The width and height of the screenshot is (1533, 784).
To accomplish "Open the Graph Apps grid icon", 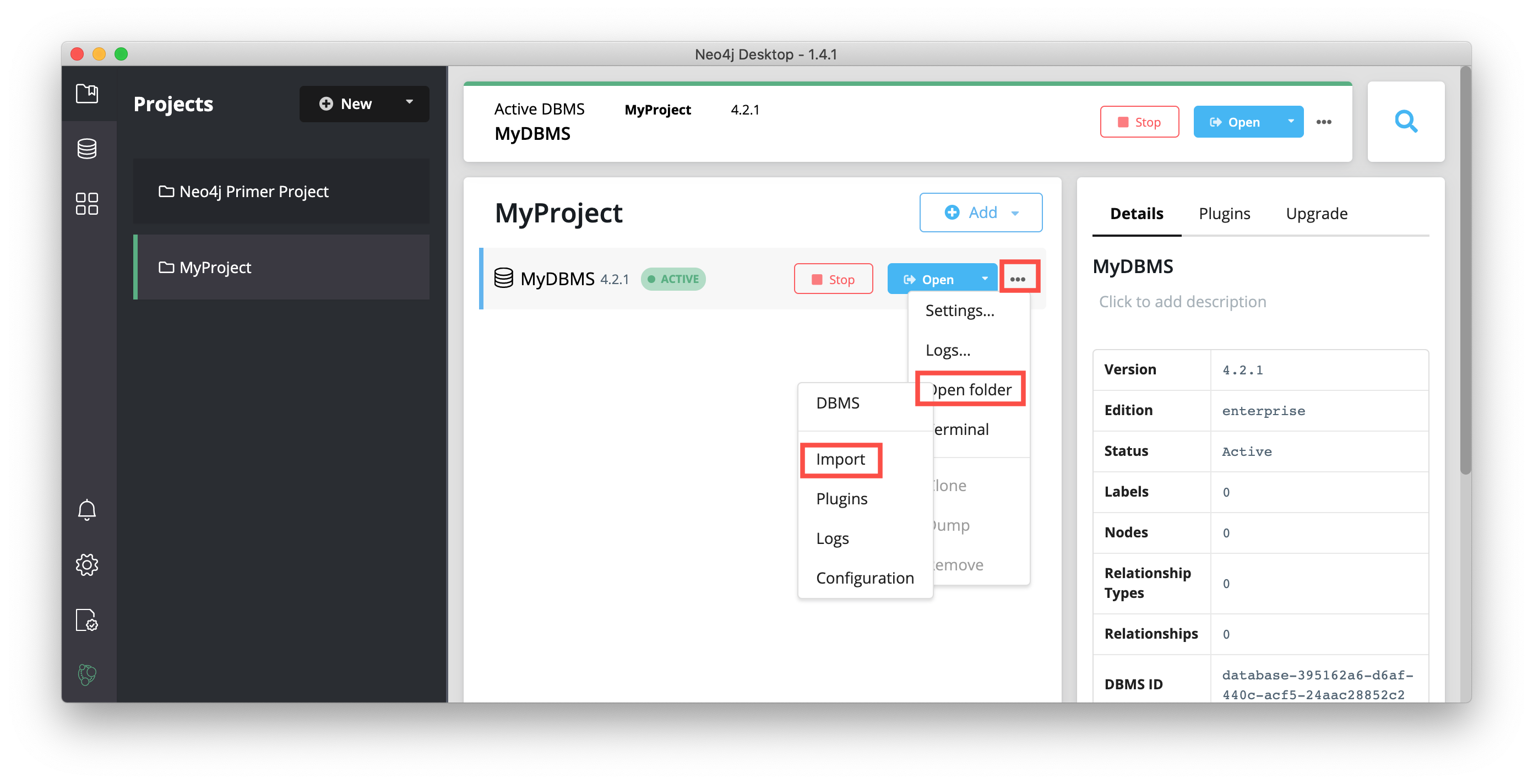I will pos(87,204).
